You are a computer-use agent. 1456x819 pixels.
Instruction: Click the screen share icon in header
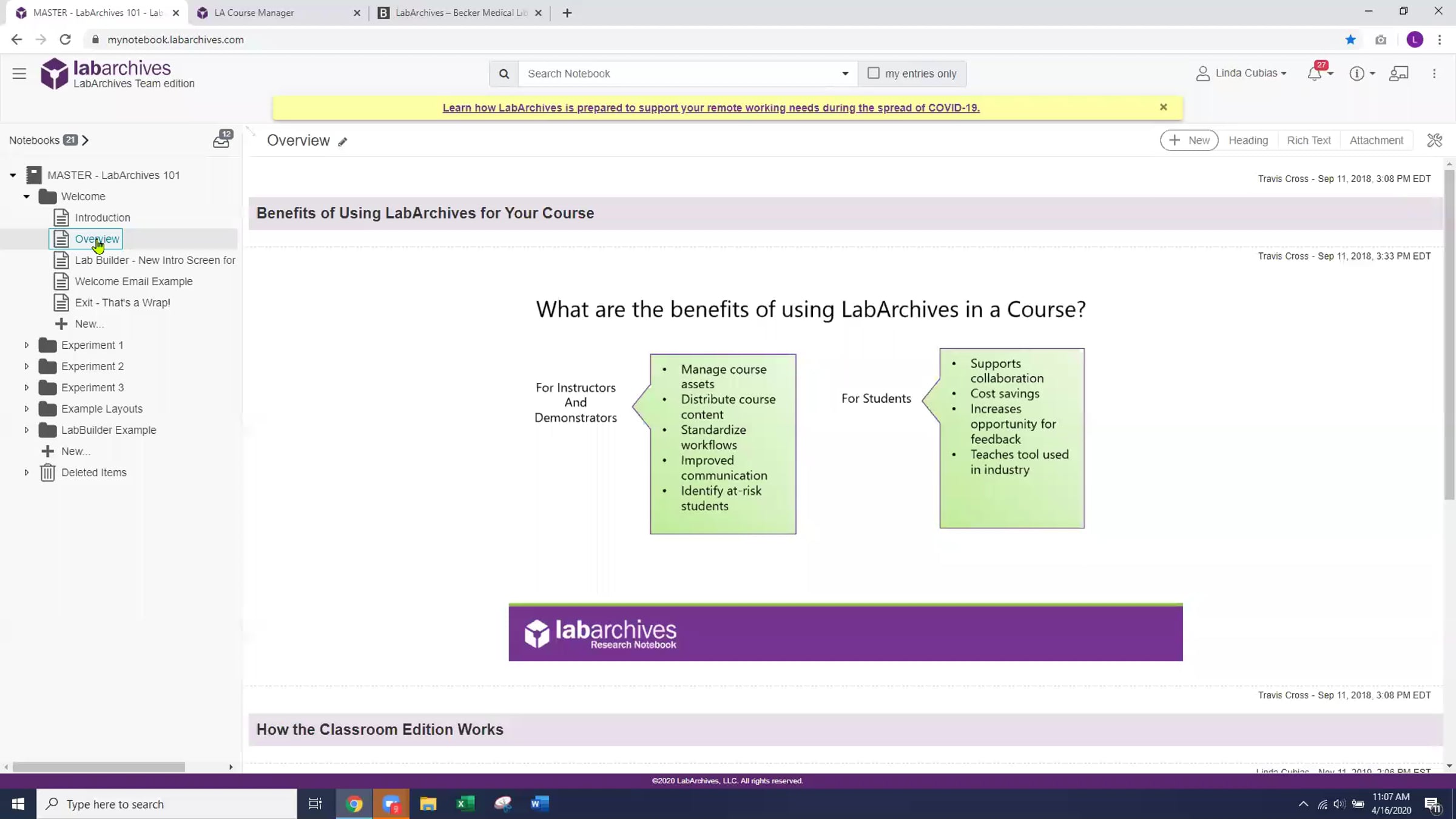point(1398,73)
